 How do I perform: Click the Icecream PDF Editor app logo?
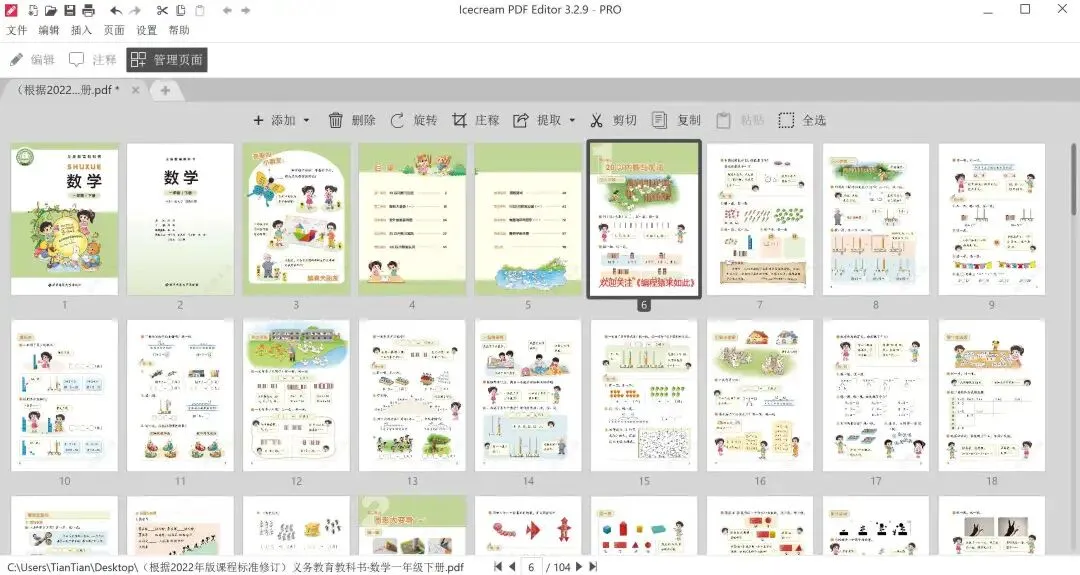pos(12,10)
